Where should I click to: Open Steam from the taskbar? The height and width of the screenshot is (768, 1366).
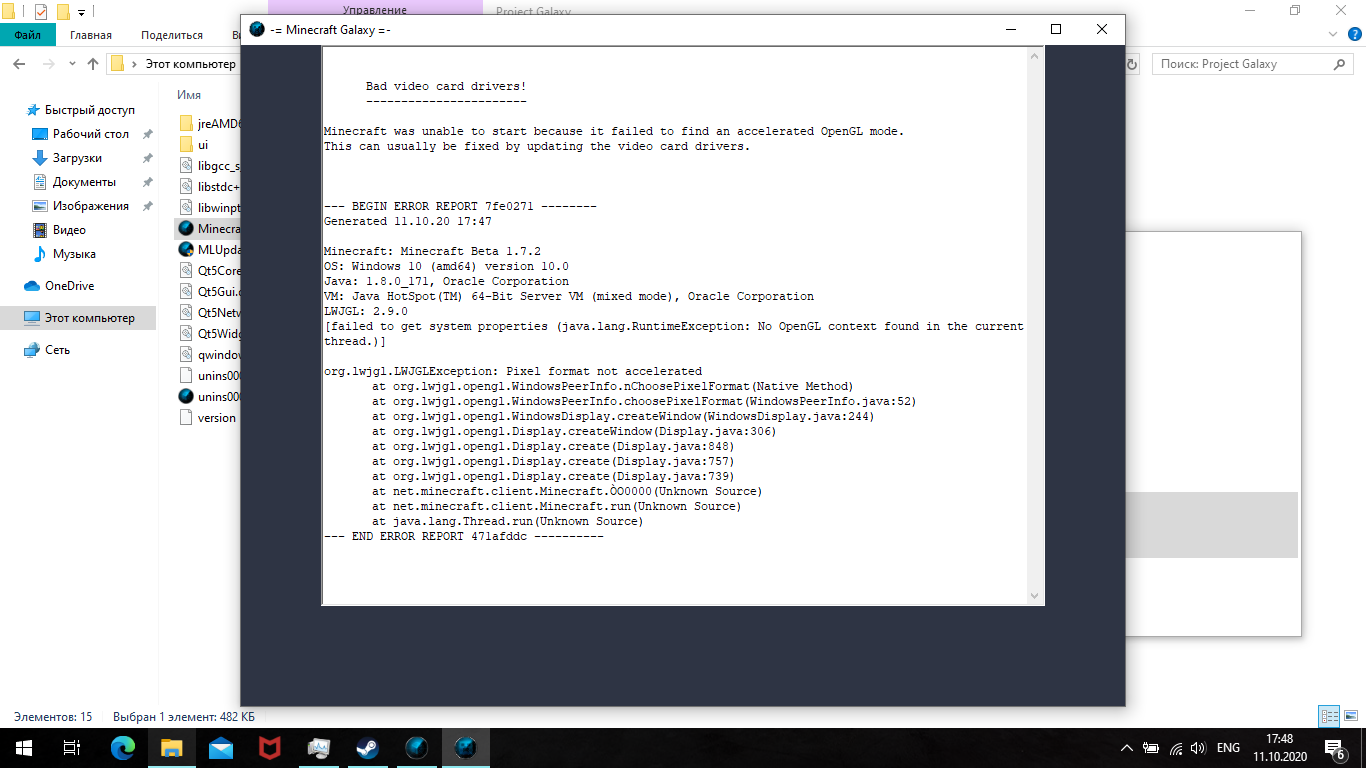click(x=368, y=747)
